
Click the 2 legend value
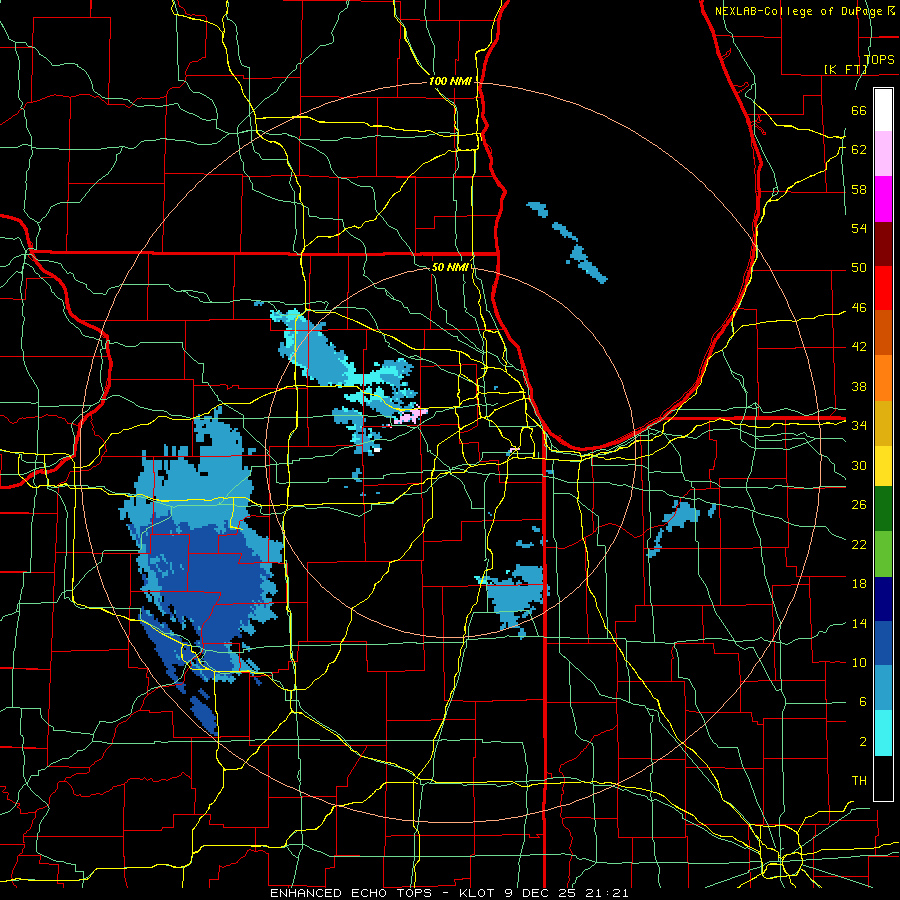(862, 741)
